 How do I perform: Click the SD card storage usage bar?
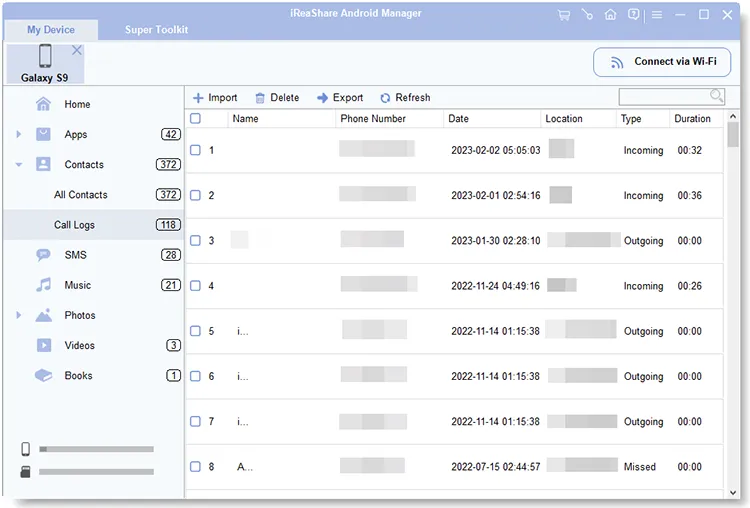97,472
